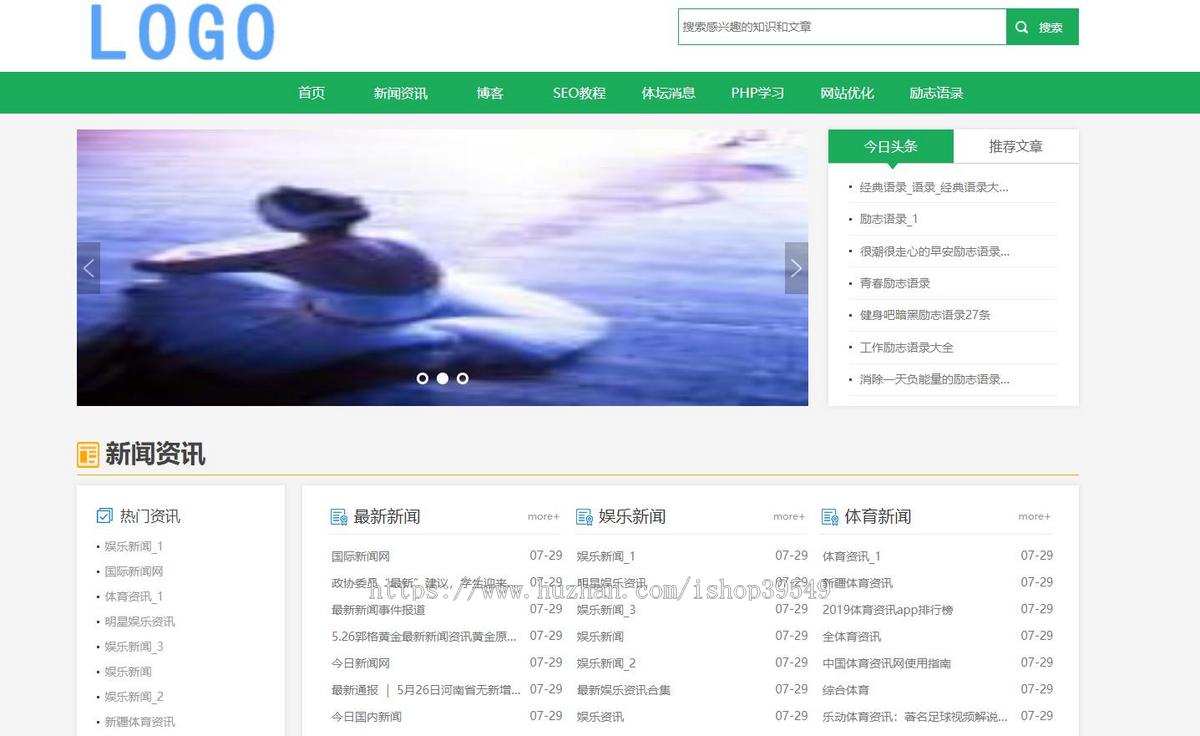The width and height of the screenshot is (1200, 736).
Task: Focus the search text field
Action: point(842,27)
